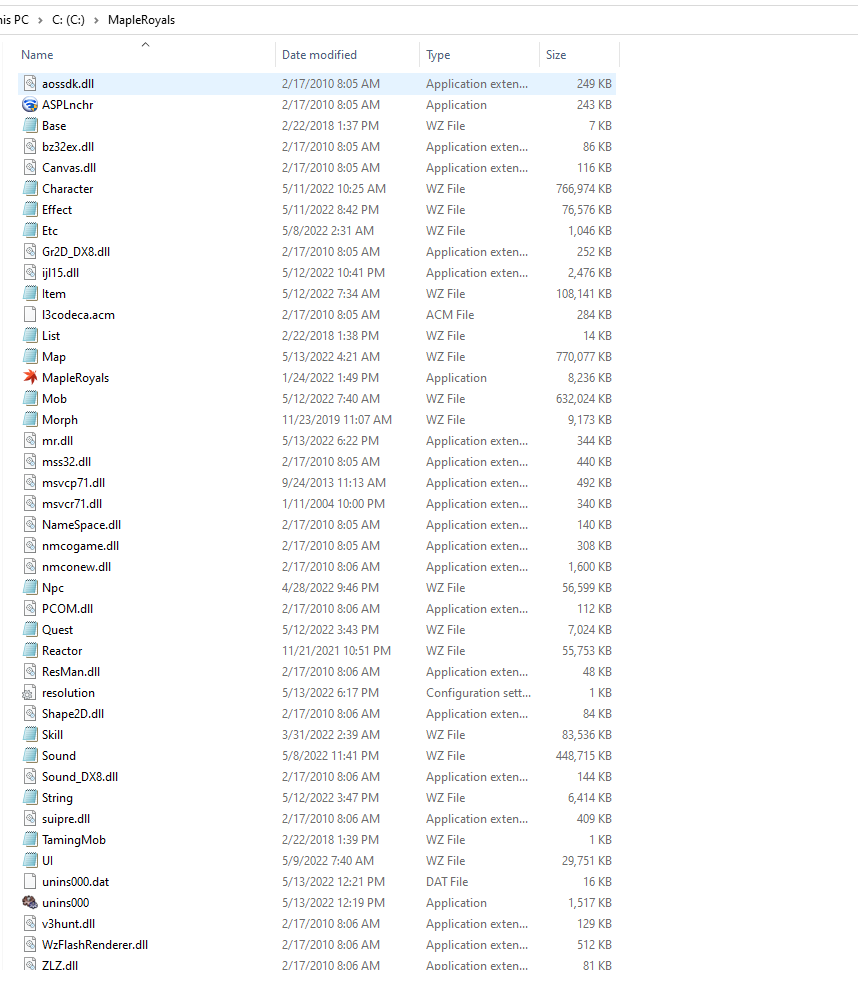Screen dimensions: 858x988
Task: Select the ResMan.dll file name
Action: point(71,672)
